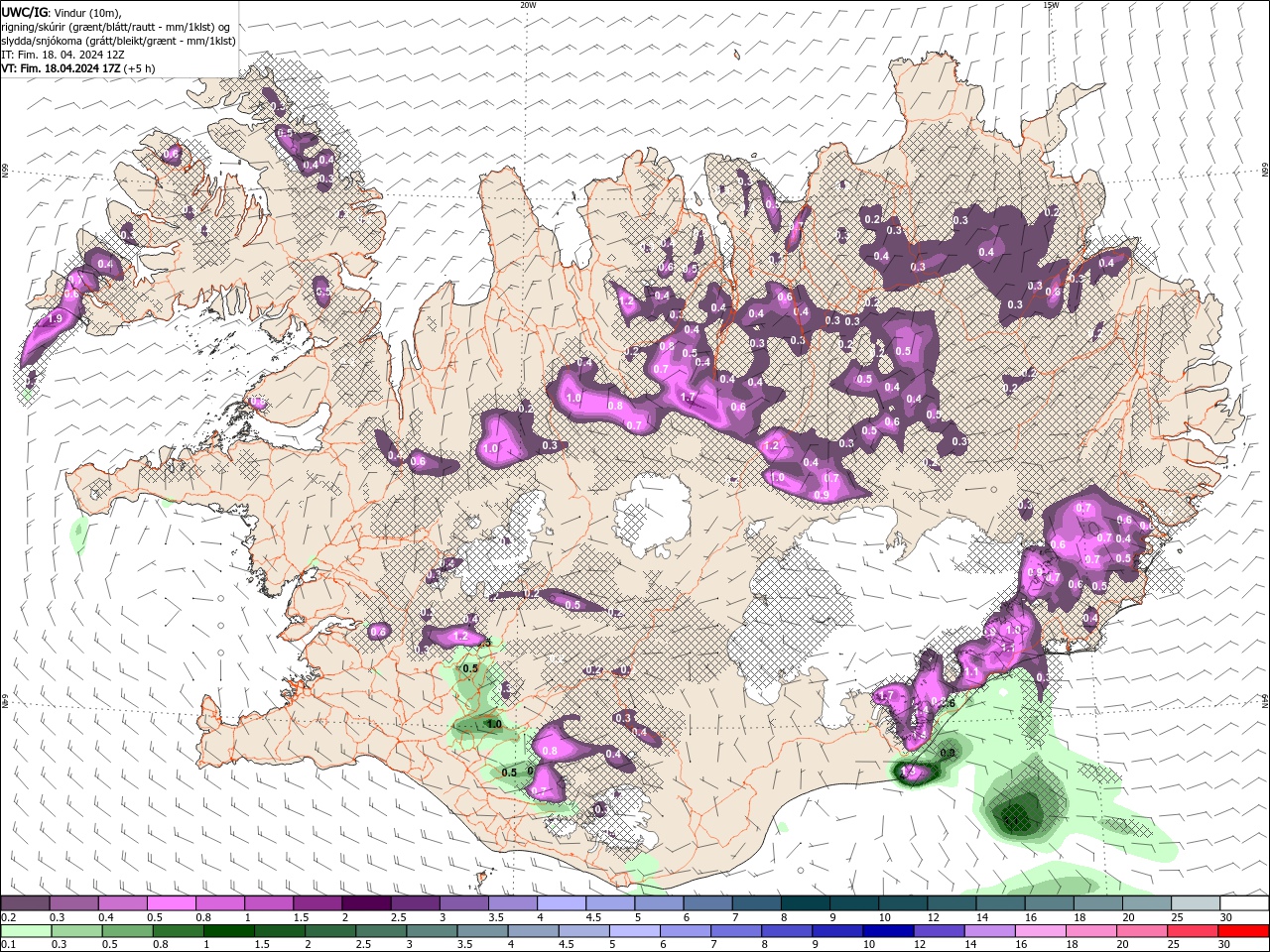1270x952 pixels.
Task: Click the bright red rain legend swatch above 30
Action: (x=1244, y=931)
